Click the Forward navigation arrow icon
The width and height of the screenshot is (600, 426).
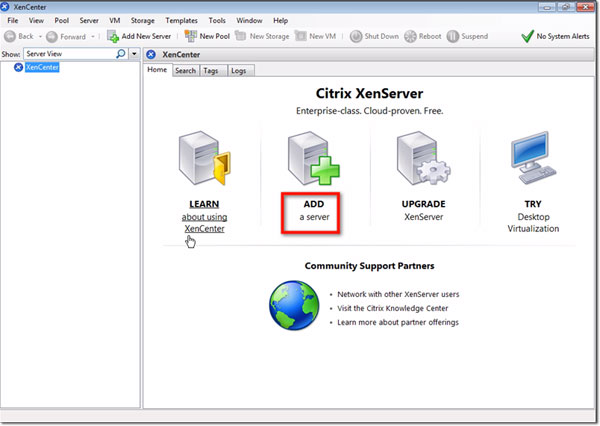pyautogui.click(x=52, y=36)
